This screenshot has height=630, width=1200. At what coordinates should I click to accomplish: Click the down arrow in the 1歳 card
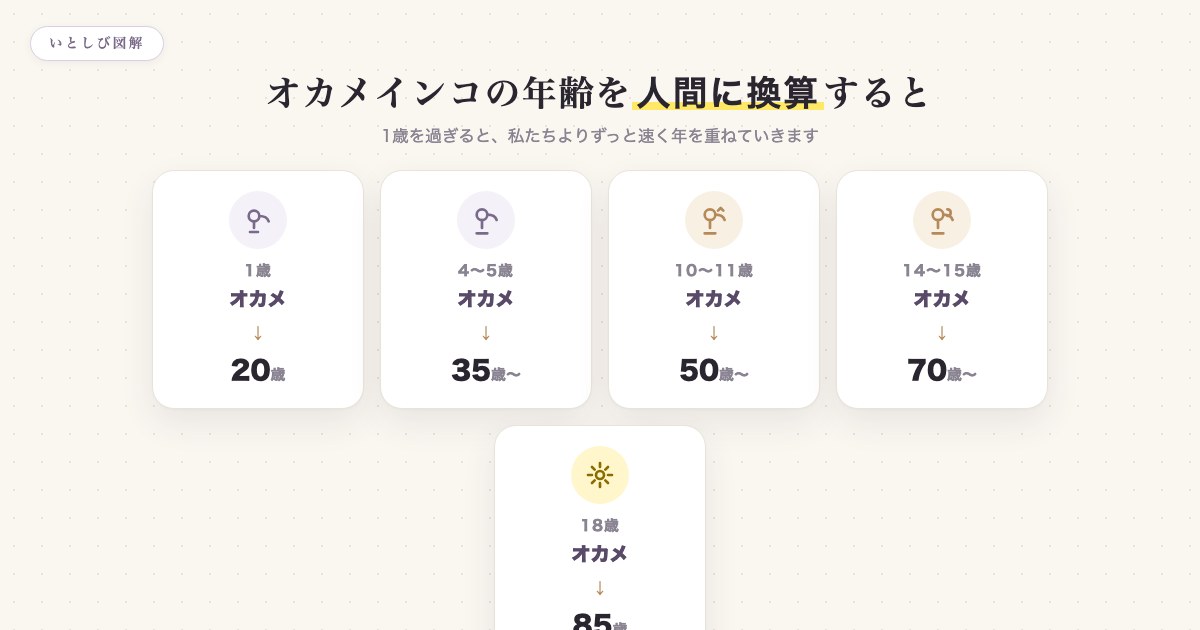click(x=258, y=333)
